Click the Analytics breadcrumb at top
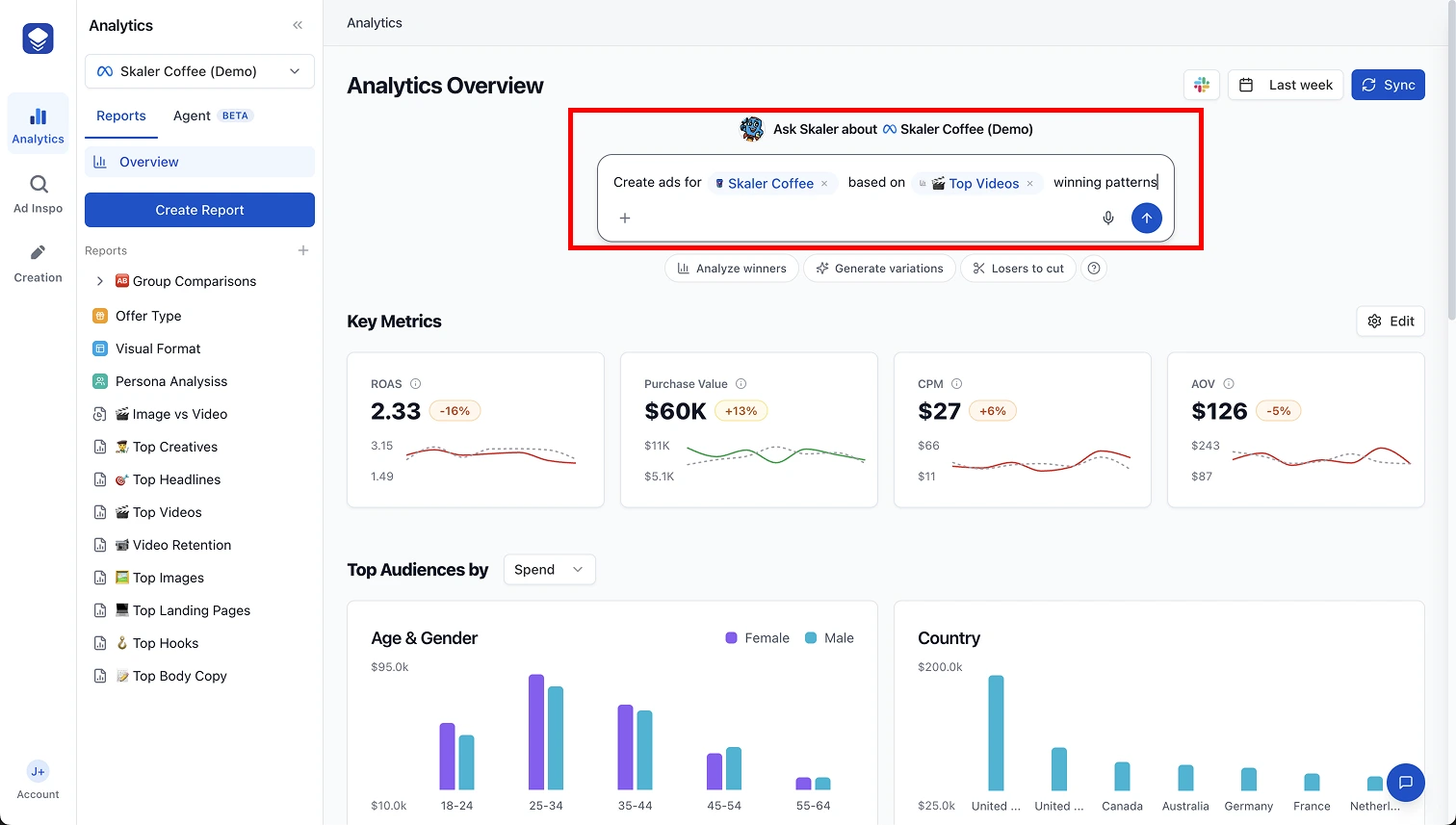 (375, 22)
